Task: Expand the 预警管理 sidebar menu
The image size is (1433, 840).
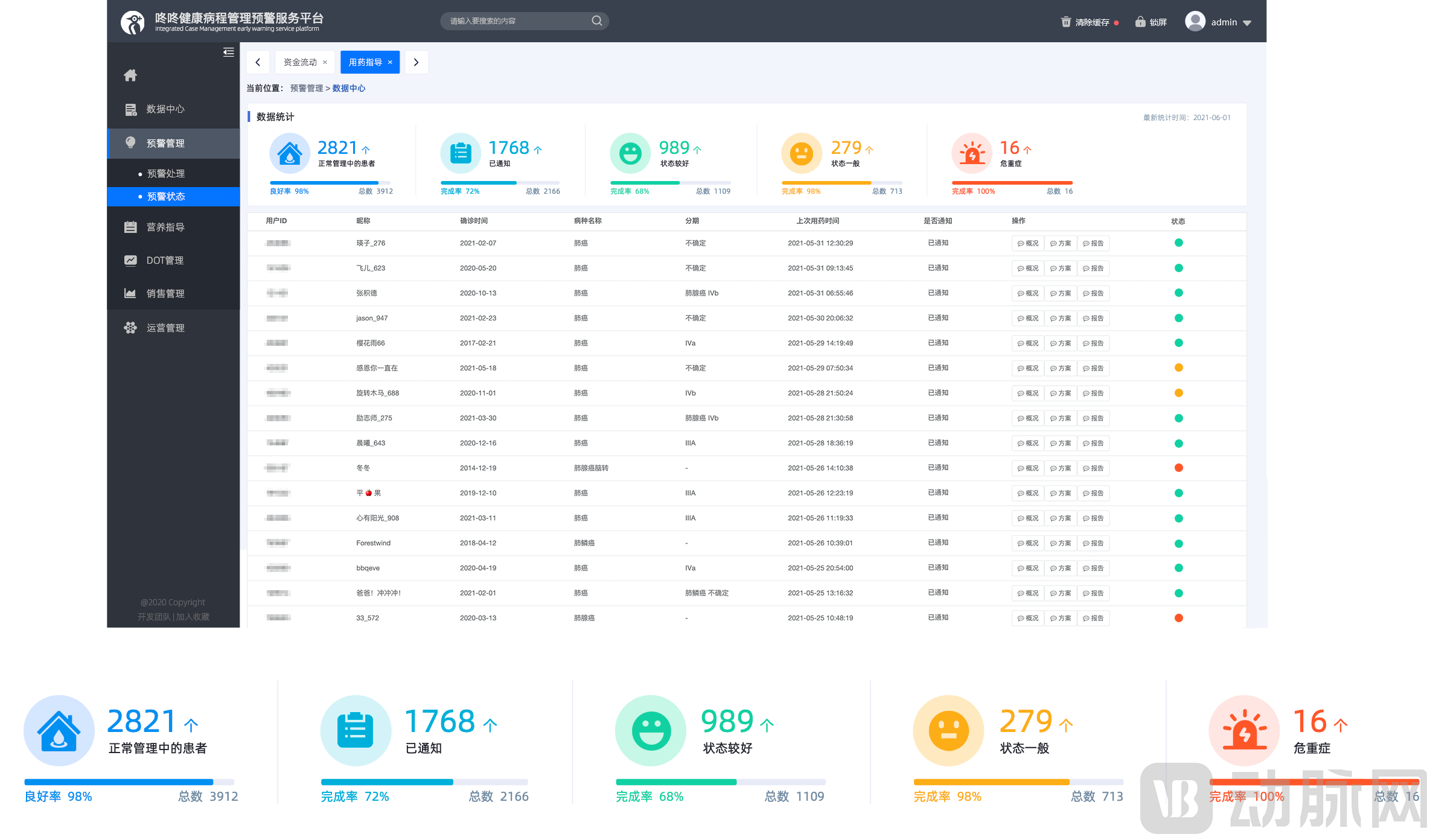Action: [x=165, y=143]
